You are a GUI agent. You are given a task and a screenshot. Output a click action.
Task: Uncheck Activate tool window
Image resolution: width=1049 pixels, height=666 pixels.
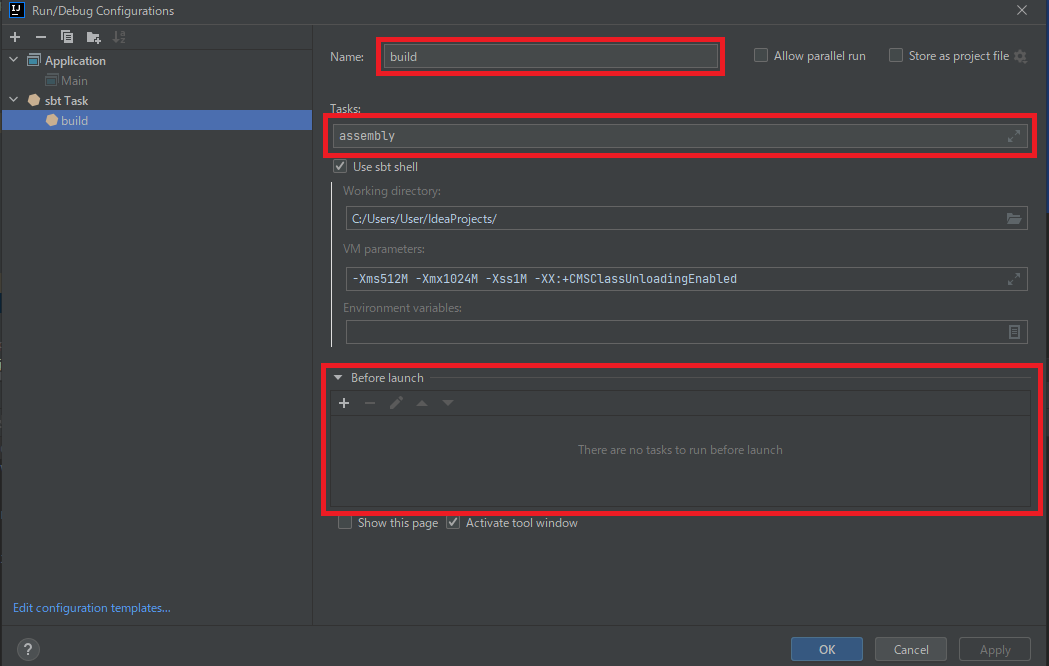coord(453,522)
